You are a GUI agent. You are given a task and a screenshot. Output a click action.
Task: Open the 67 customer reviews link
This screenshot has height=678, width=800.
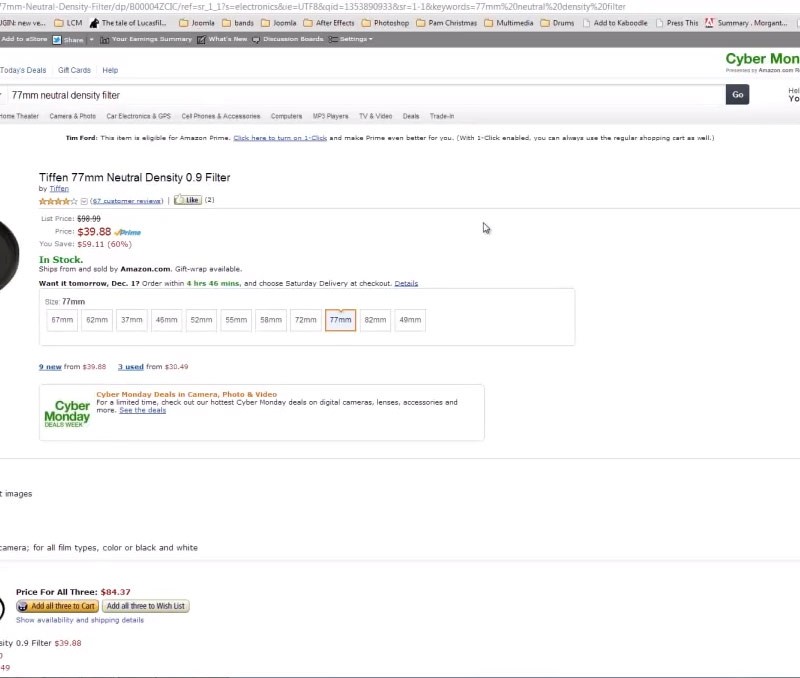click(x=126, y=201)
